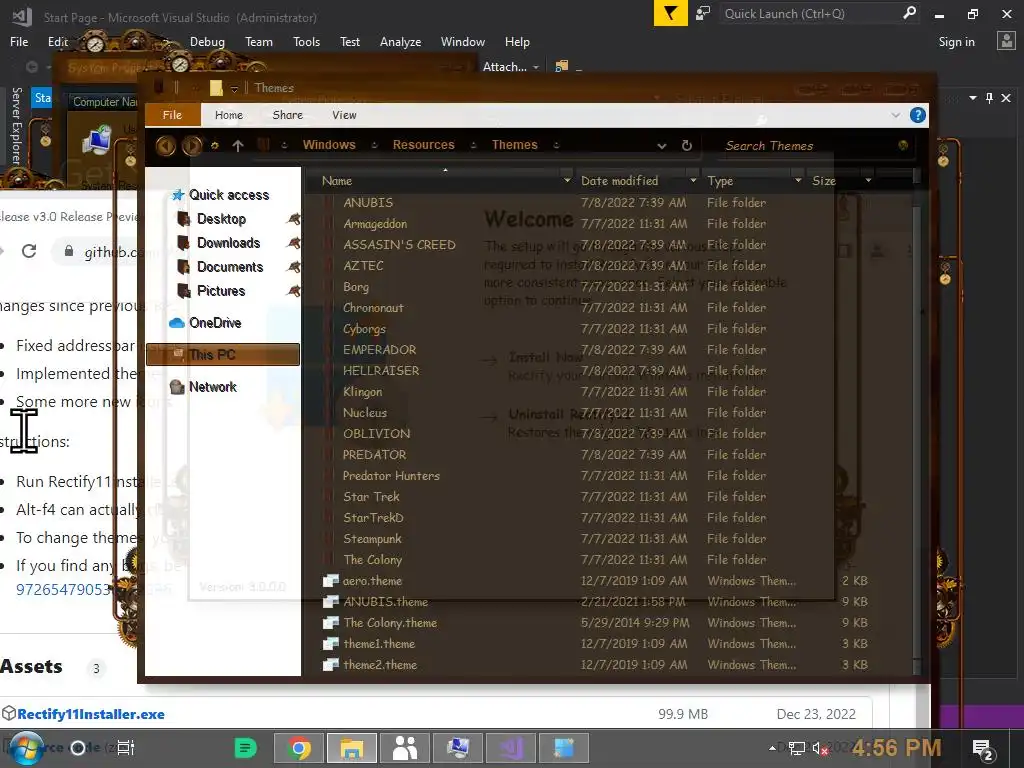This screenshot has height=768, width=1024.
Task: Click Resources in the breadcrumb path
Action: (x=423, y=145)
